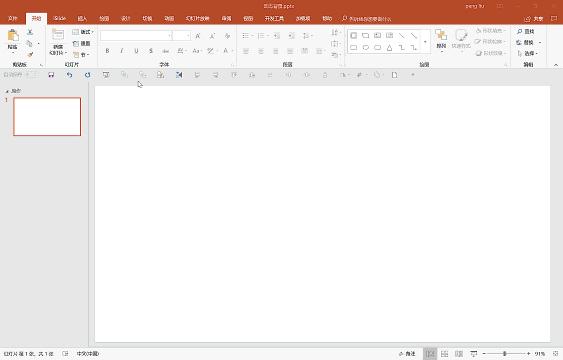
Task: Expand the shapes gallery more arrow
Action: [x=425, y=42]
